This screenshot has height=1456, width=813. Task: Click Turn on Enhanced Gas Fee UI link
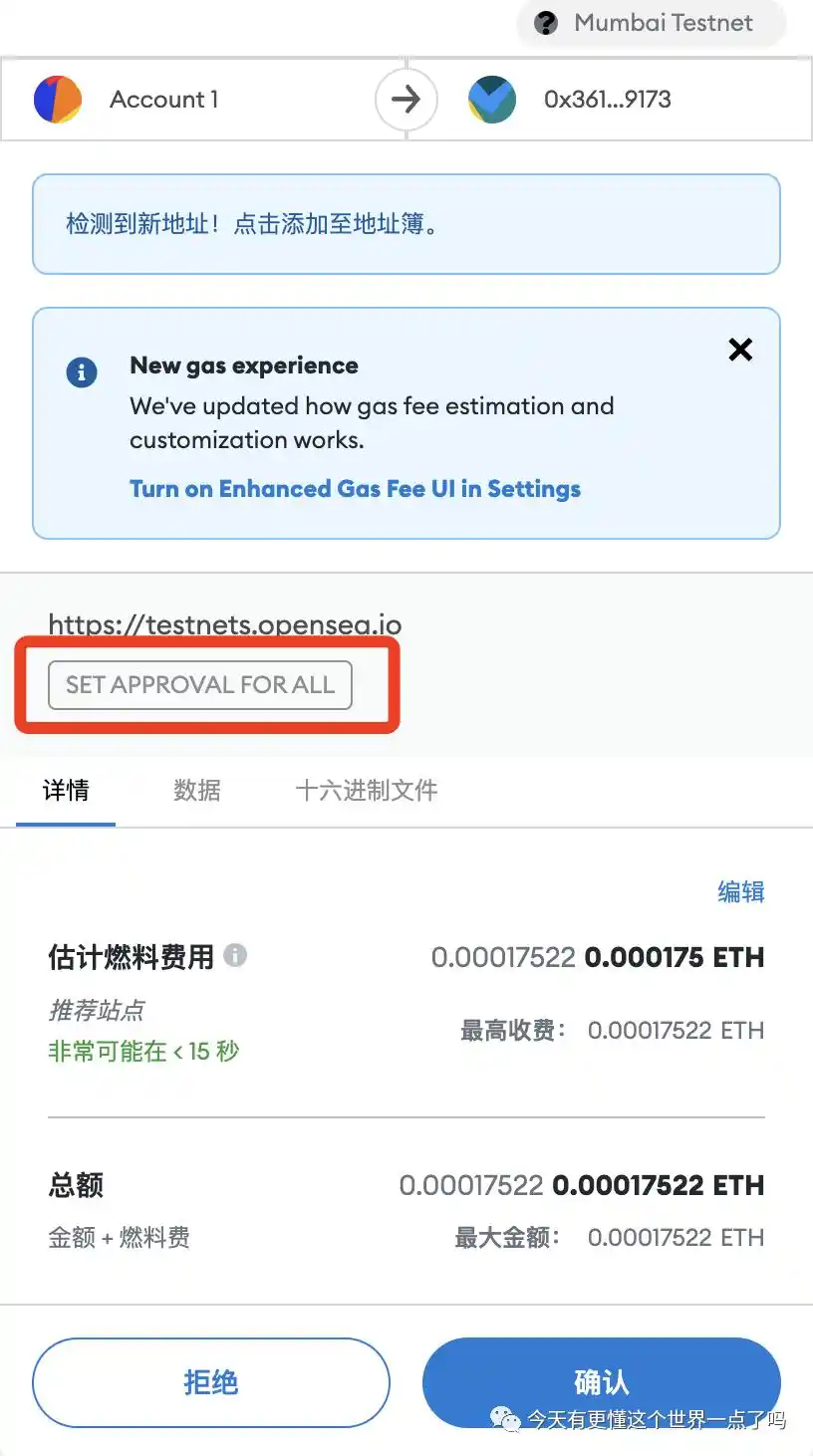(x=355, y=489)
